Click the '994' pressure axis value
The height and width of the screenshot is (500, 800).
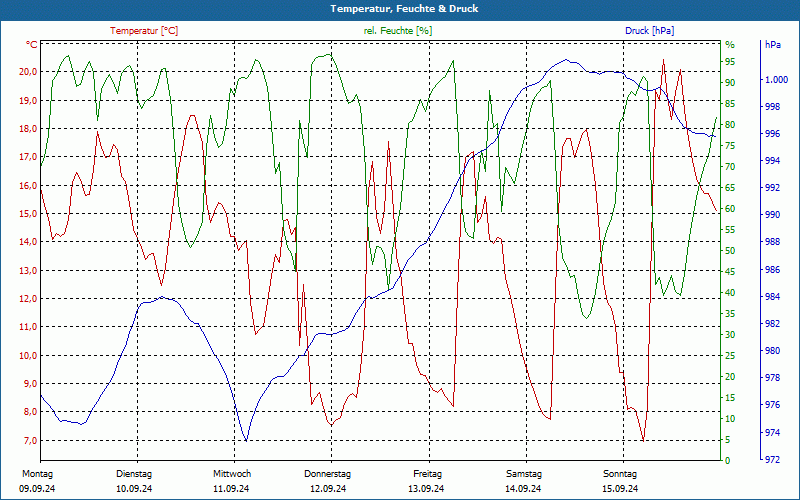pos(773,161)
